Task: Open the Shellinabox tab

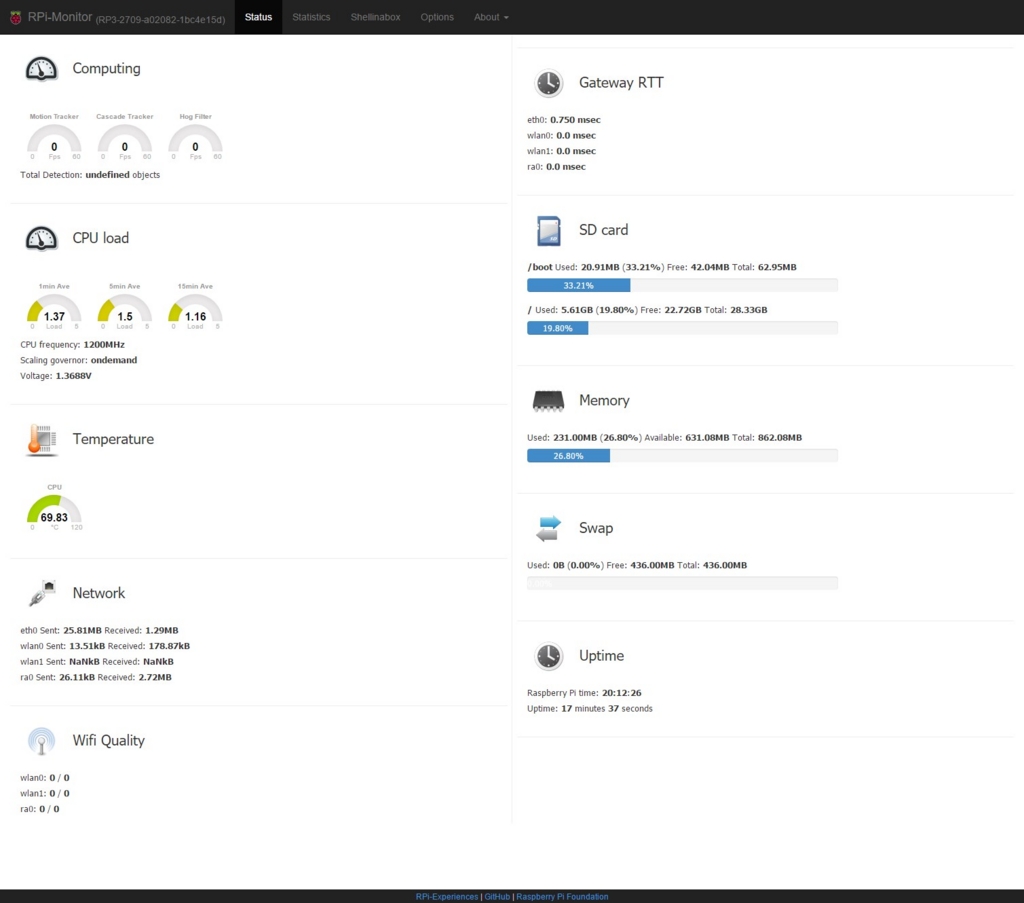Action: [x=376, y=17]
